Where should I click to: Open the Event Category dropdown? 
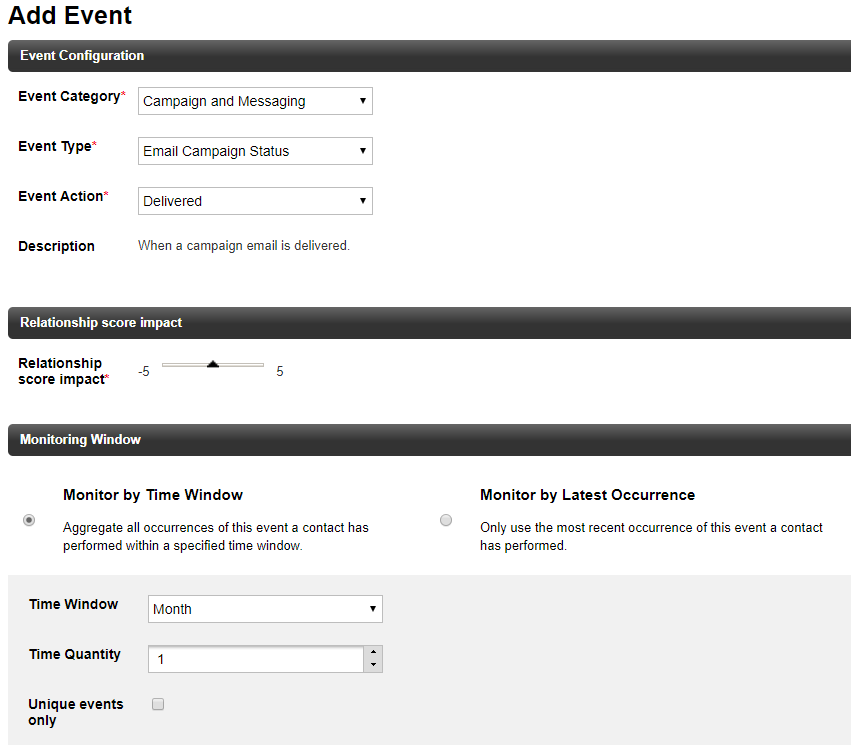pos(255,101)
